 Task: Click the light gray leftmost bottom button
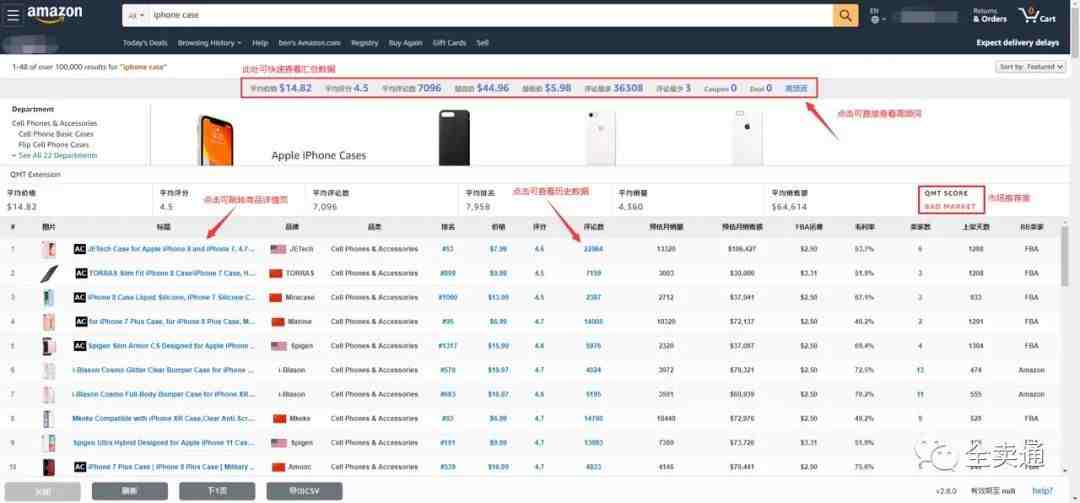(x=43, y=491)
